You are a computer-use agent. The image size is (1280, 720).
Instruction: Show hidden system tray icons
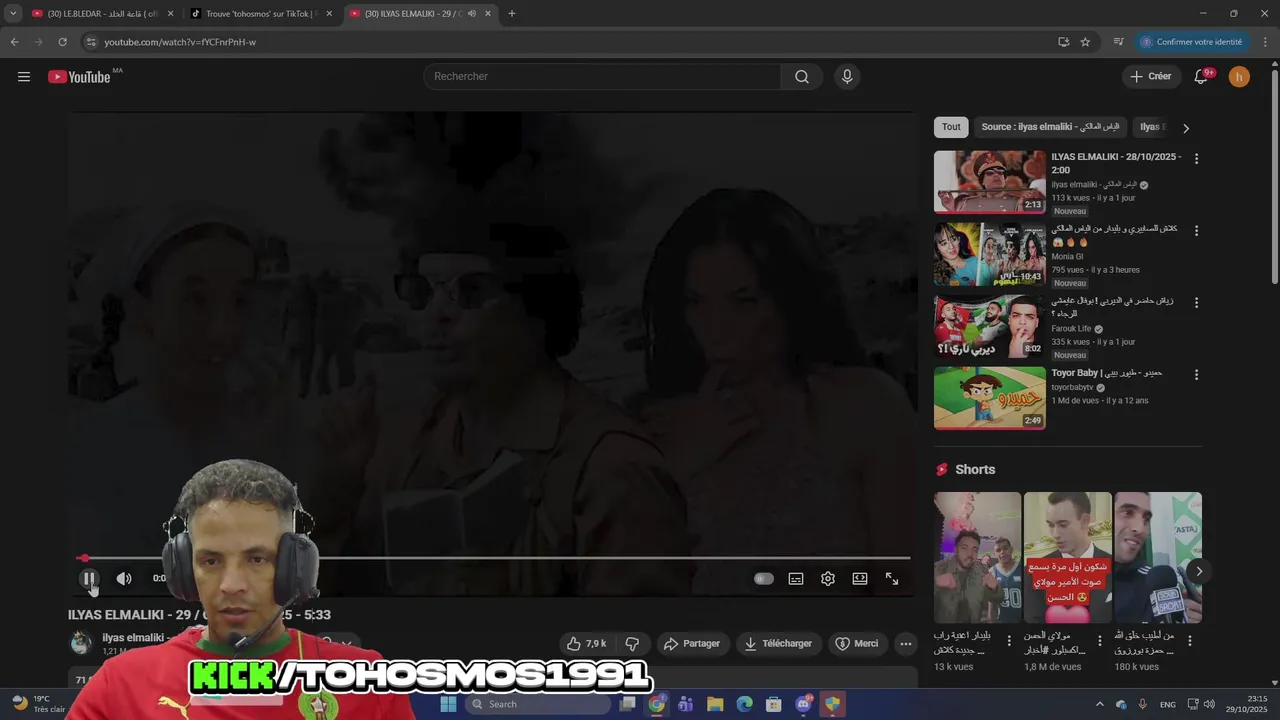[1100, 704]
